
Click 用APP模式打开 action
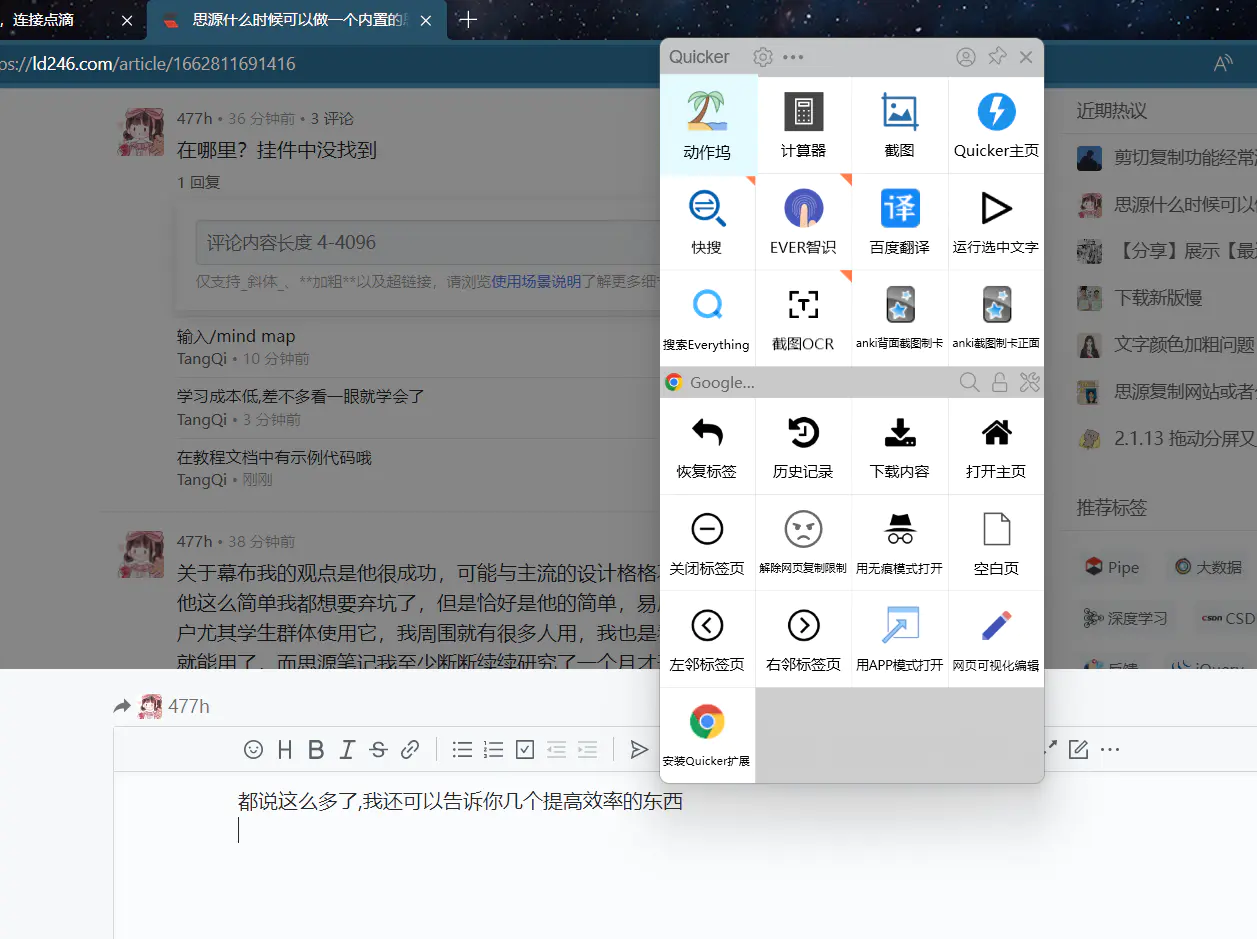click(900, 639)
